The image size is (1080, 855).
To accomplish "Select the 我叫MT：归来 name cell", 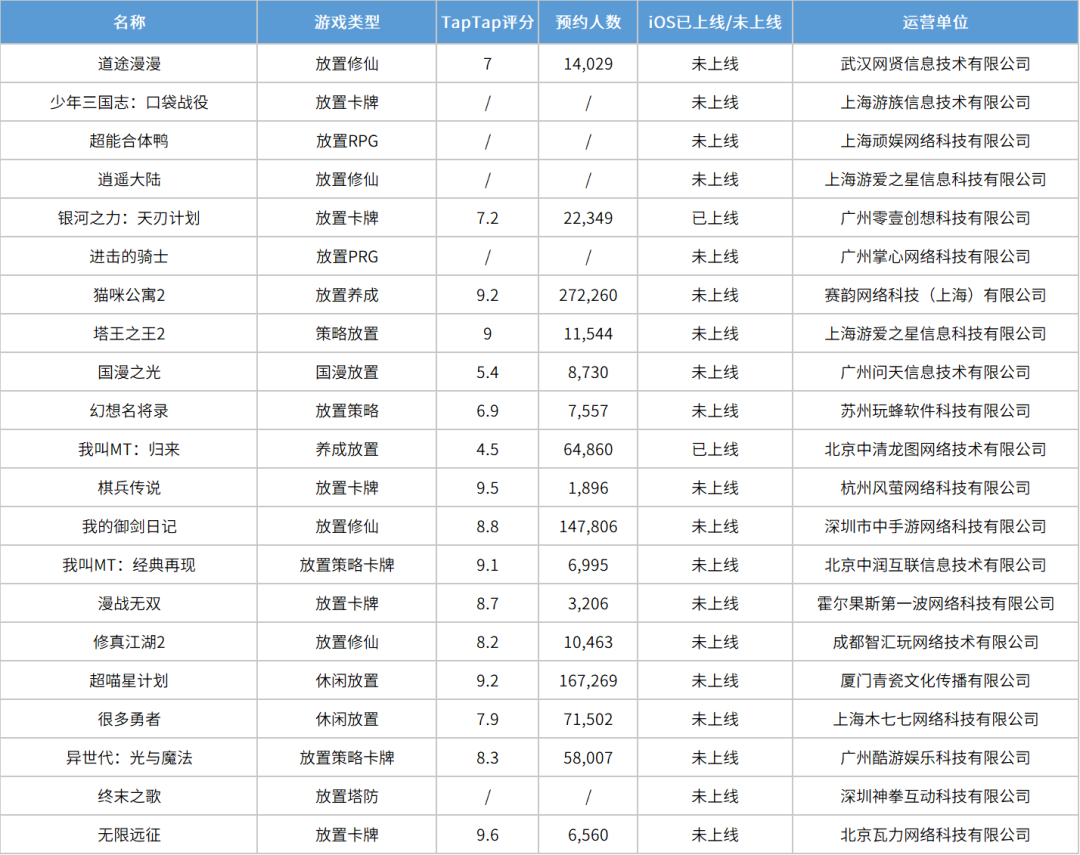I will coord(129,449).
